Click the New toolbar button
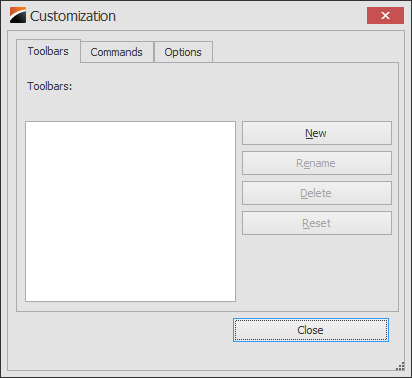The width and height of the screenshot is (412, 378). [317, 133]
